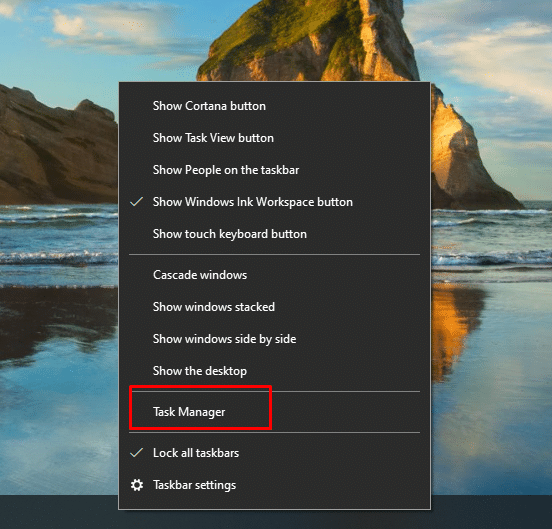Choose Cascade windows from the menu
The width and height of the screenshot is (552, 529).
pyautogui.click(x=274, y=275)
